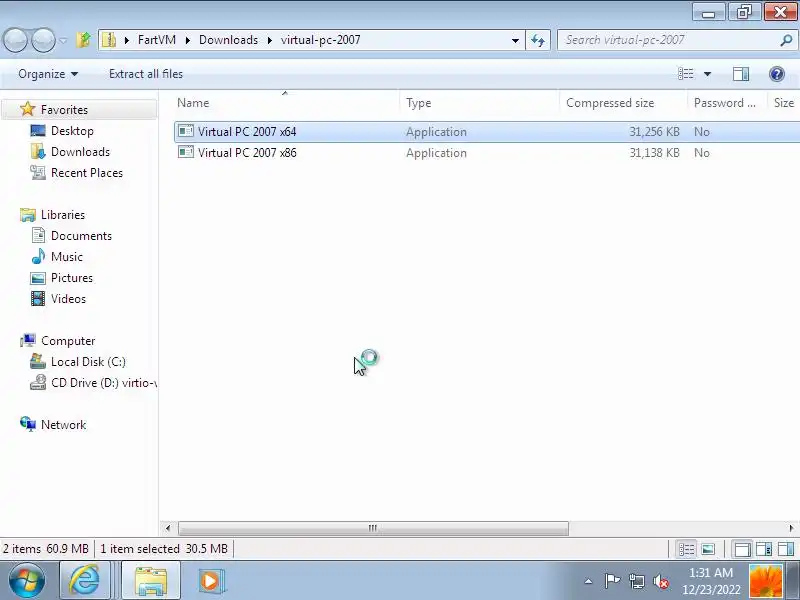Navigate to Downloads in the breadcrumb
800x600 pixels.
228,40
